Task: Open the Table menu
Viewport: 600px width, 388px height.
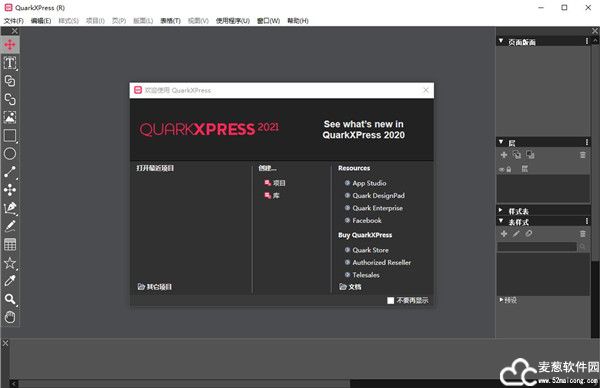Action: coord(170,21)
